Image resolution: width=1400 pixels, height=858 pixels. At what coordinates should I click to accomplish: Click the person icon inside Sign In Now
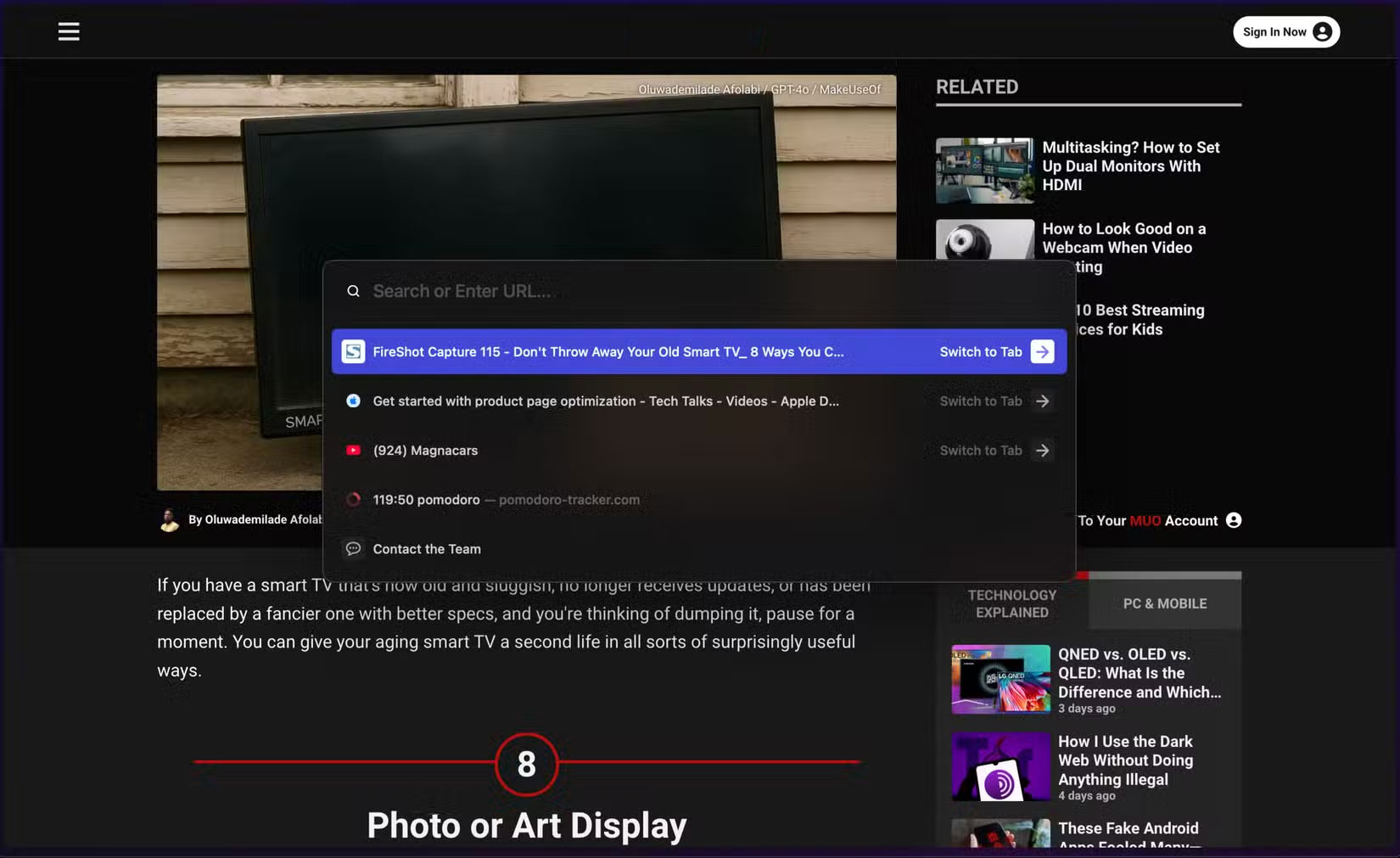[1321, 31]
